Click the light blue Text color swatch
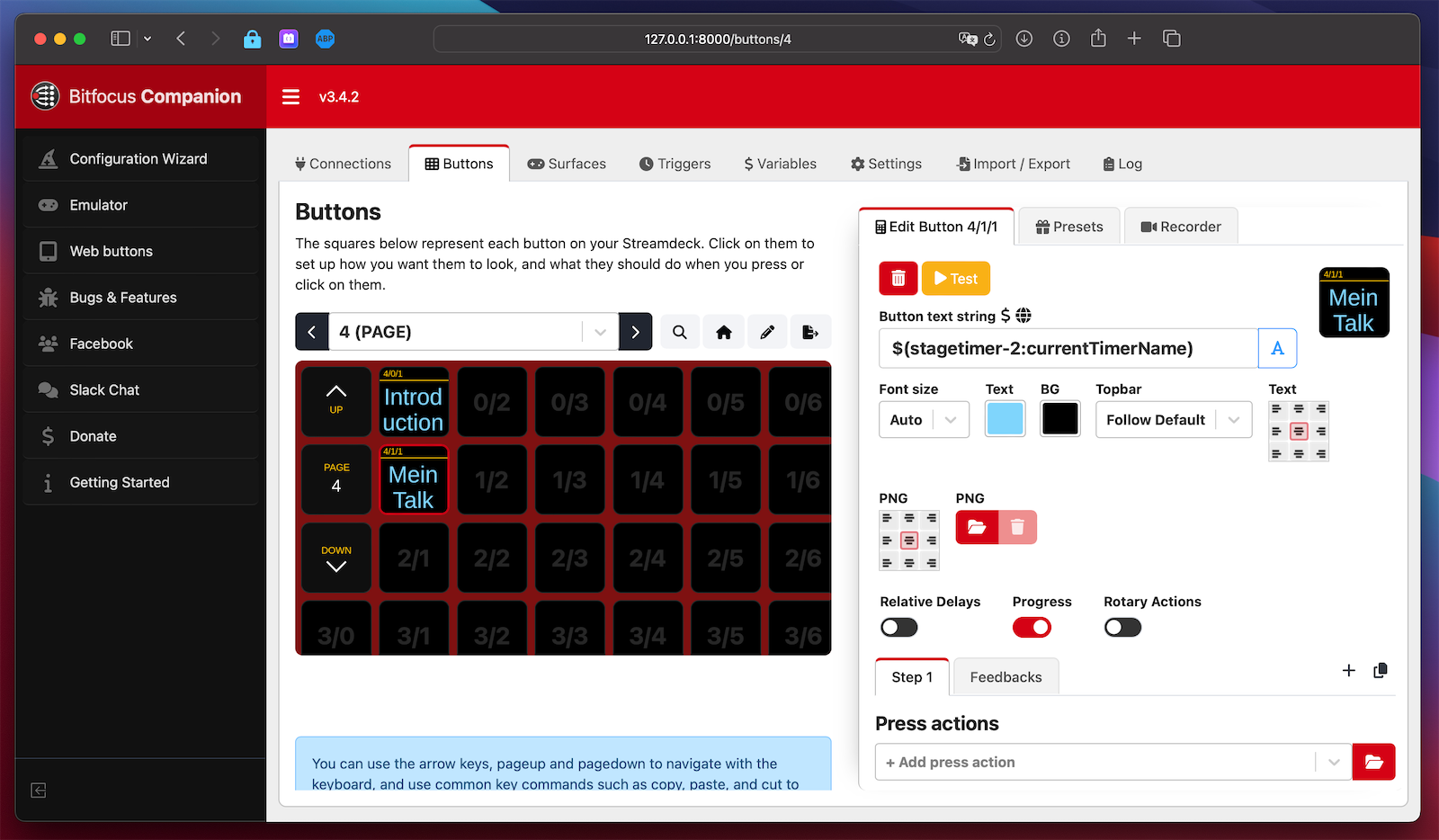The width and height of the screenshot is (1439, 840). coord(1005,418)
